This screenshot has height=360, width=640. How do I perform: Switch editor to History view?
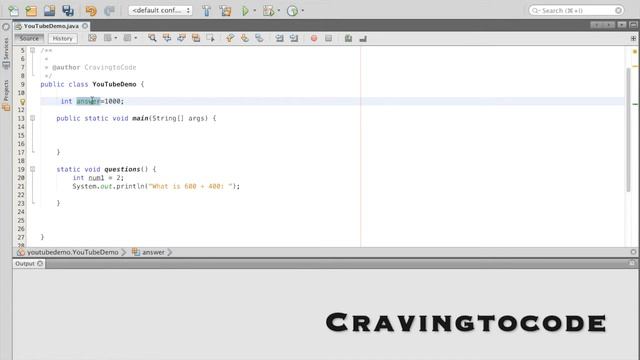click(x=62, y=38)
